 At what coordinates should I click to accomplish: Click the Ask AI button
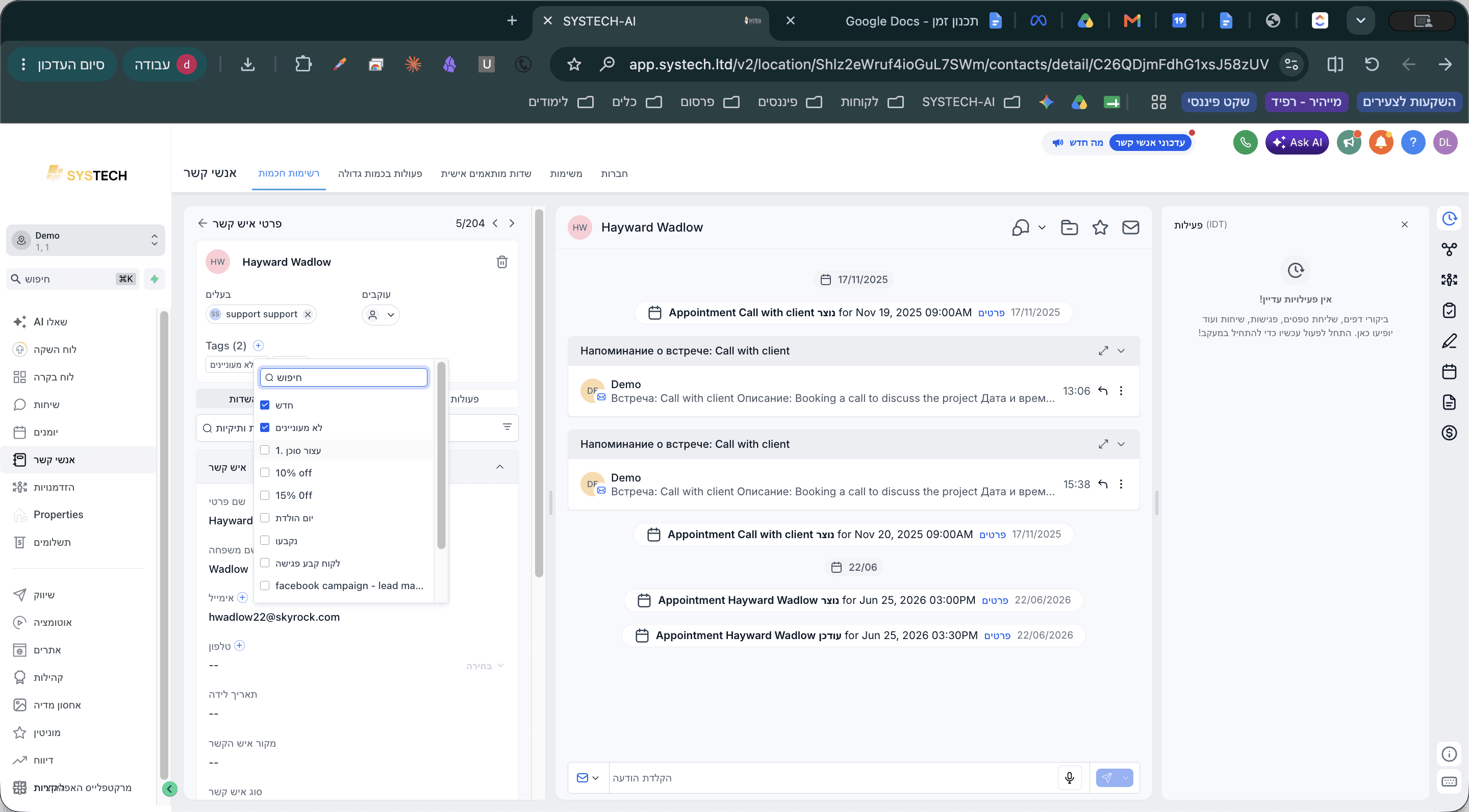click(x=1297, y=142)
